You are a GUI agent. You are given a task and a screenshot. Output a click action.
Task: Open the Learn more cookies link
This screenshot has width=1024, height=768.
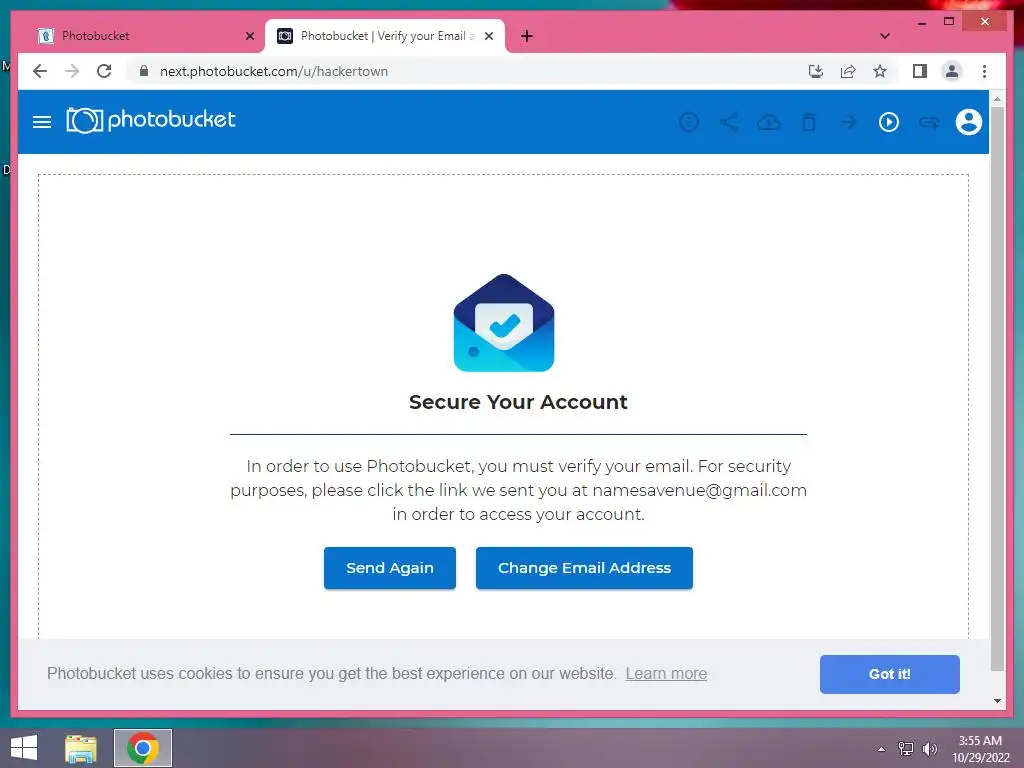coord(666,673)
